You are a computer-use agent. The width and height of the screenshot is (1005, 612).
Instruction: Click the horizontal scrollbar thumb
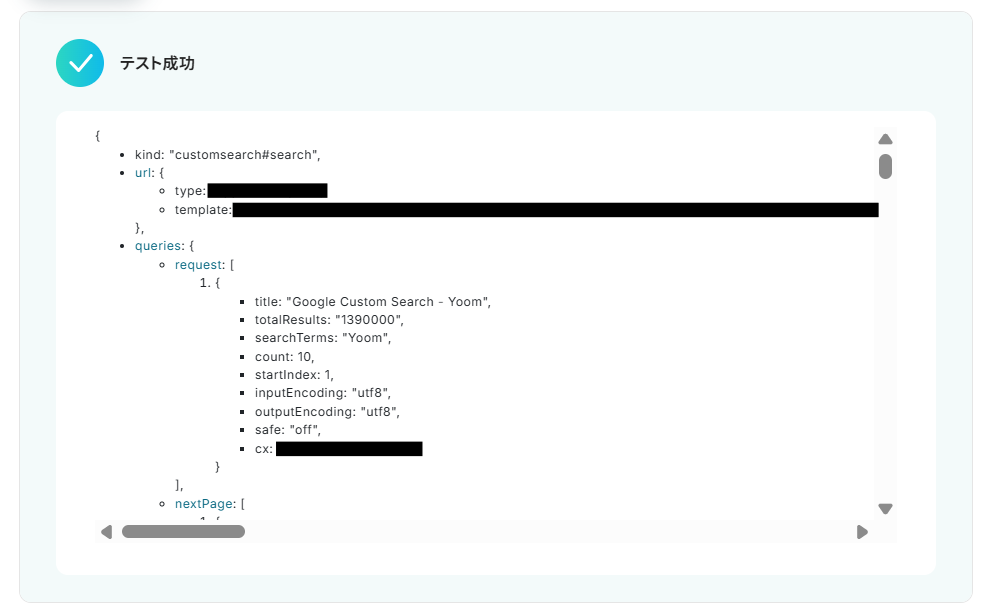click(183, 531)
